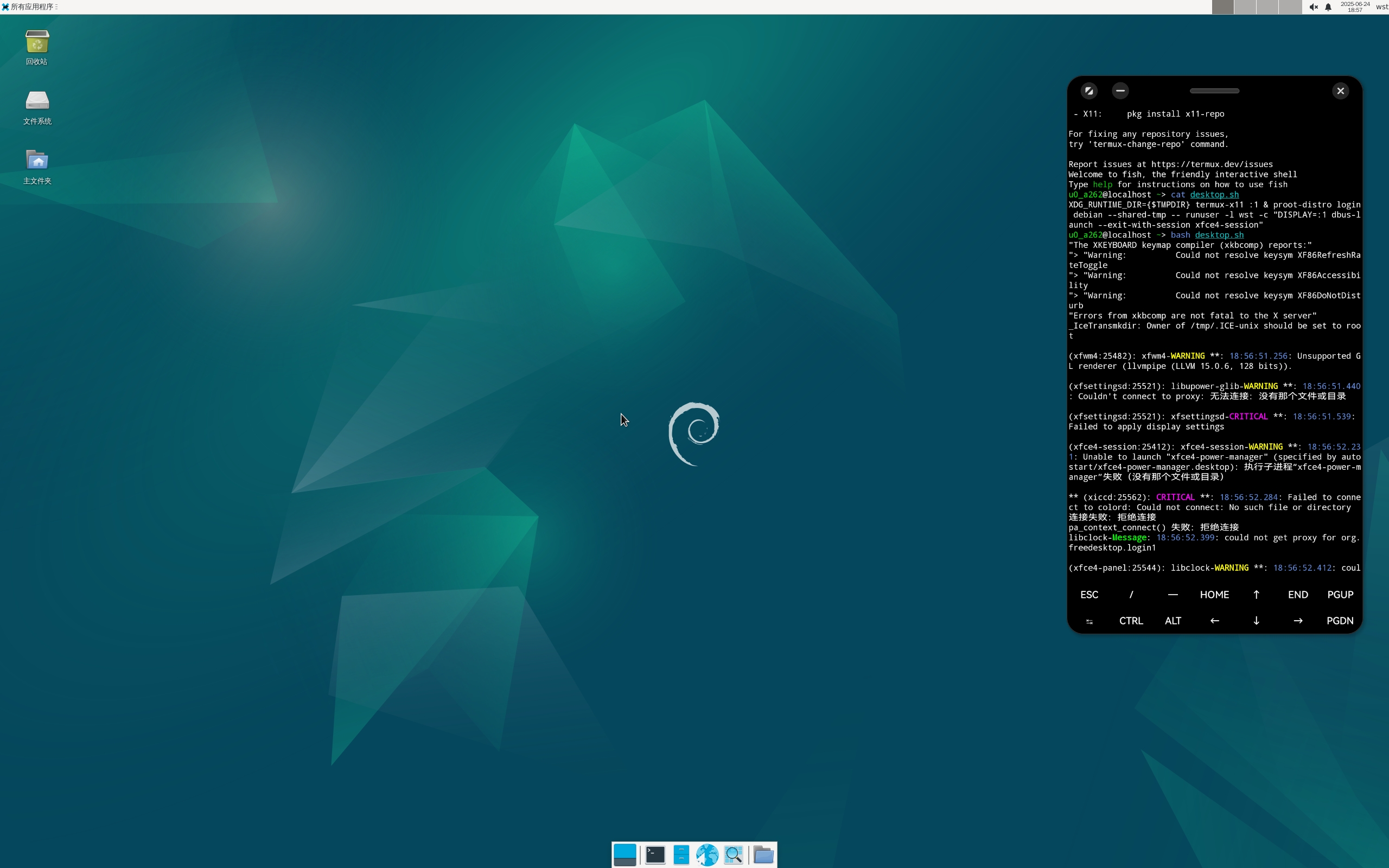The height and width of the screenshot is (868, 1389).
Task: Expand the wst user menu
Action: (x=1381, y=7)
